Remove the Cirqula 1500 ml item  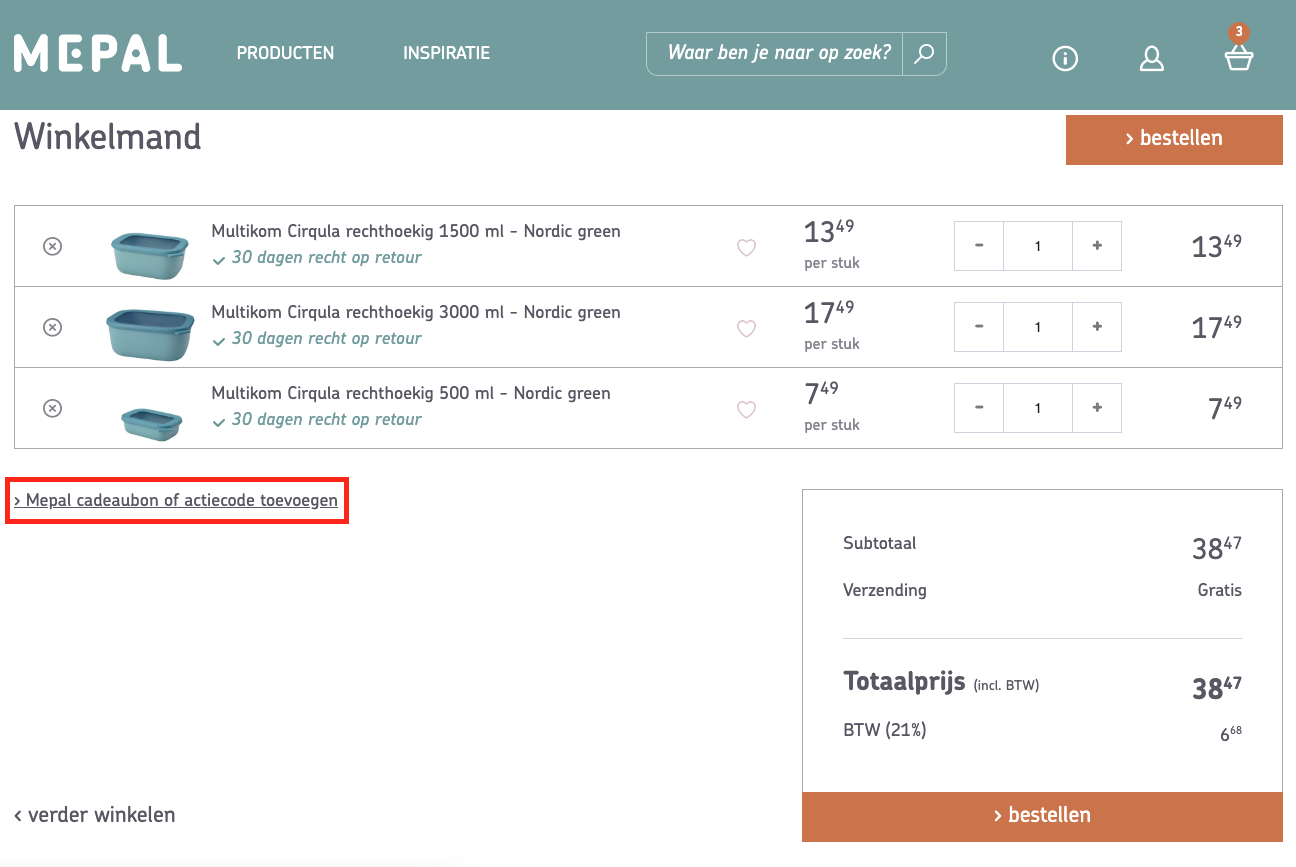(x=53, y=246)
